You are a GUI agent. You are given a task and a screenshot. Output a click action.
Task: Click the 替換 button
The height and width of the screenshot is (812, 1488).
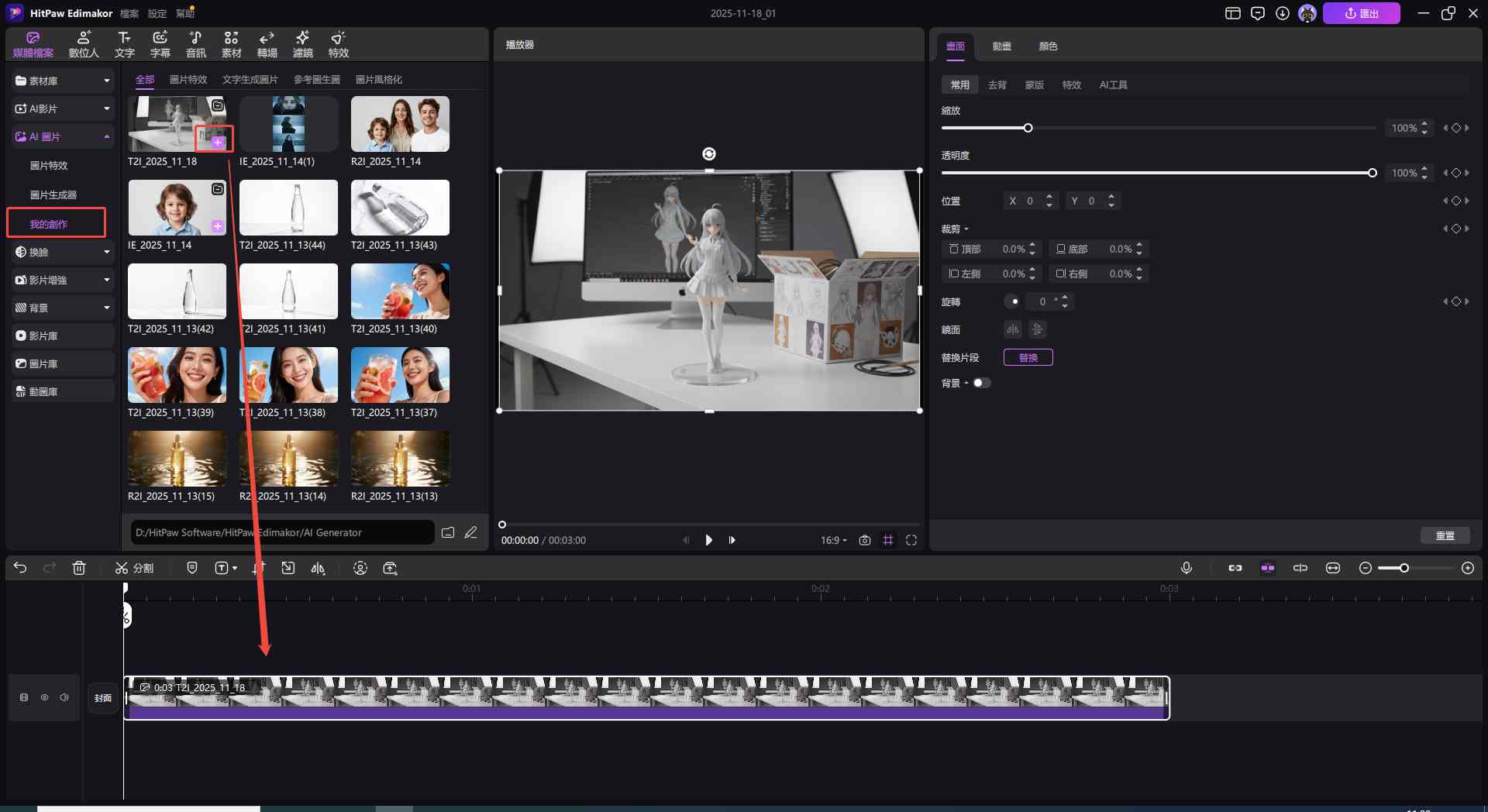(x=1028, y=357)
